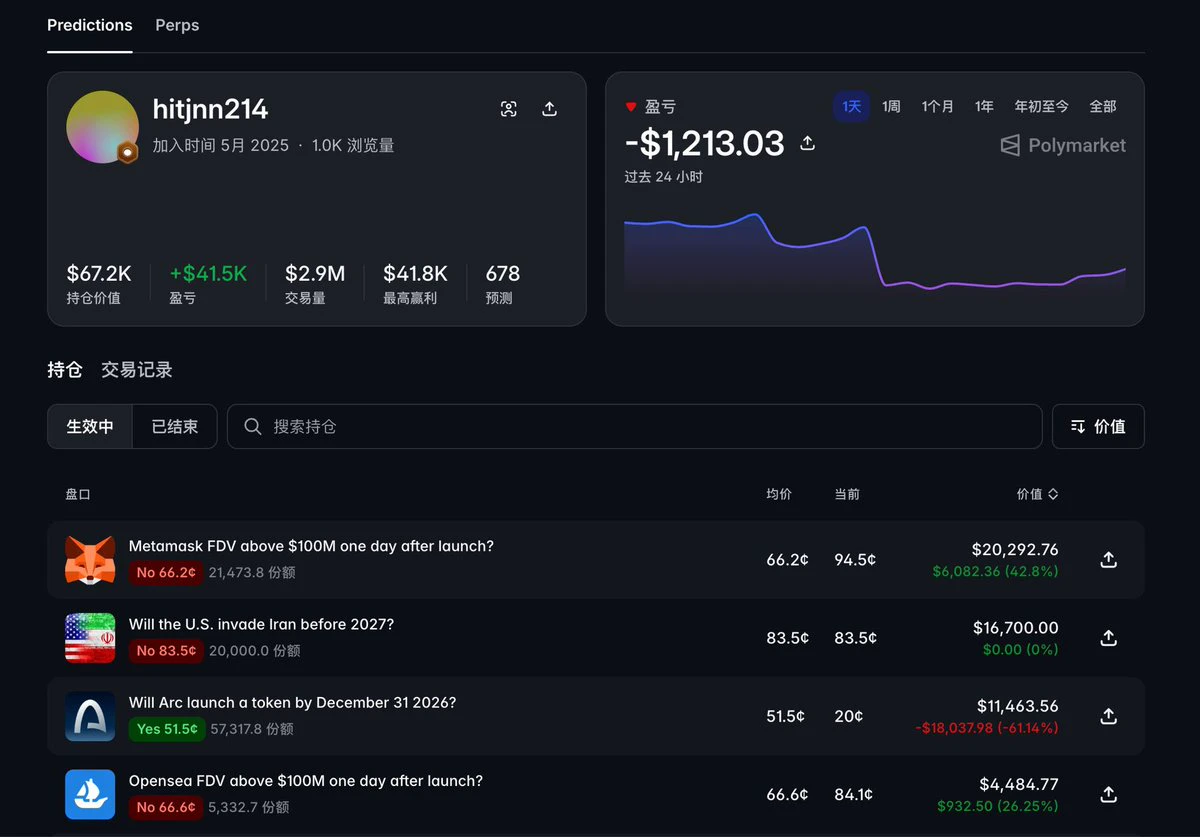
Task: Click the 94.5¢ current price
Action: point(855,560)
